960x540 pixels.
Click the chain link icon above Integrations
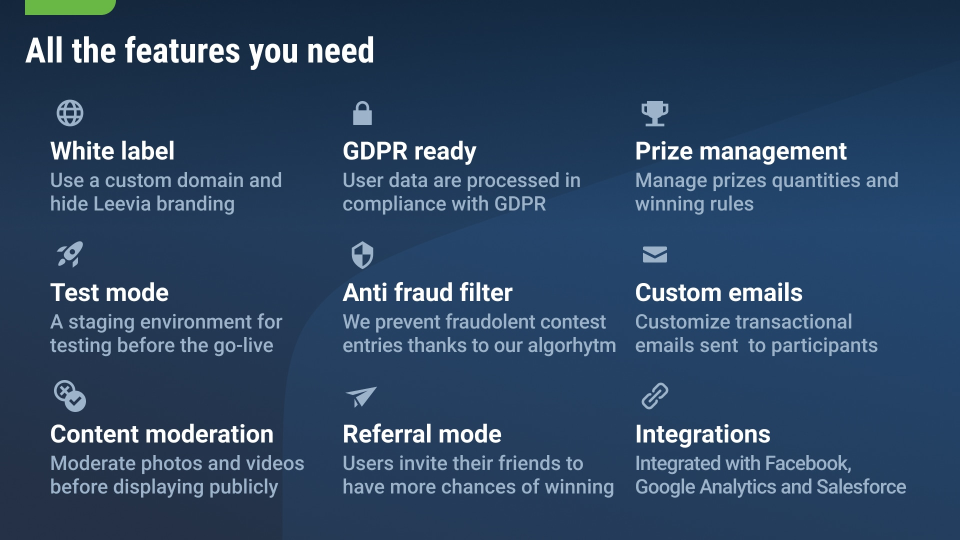coord(654,396)
